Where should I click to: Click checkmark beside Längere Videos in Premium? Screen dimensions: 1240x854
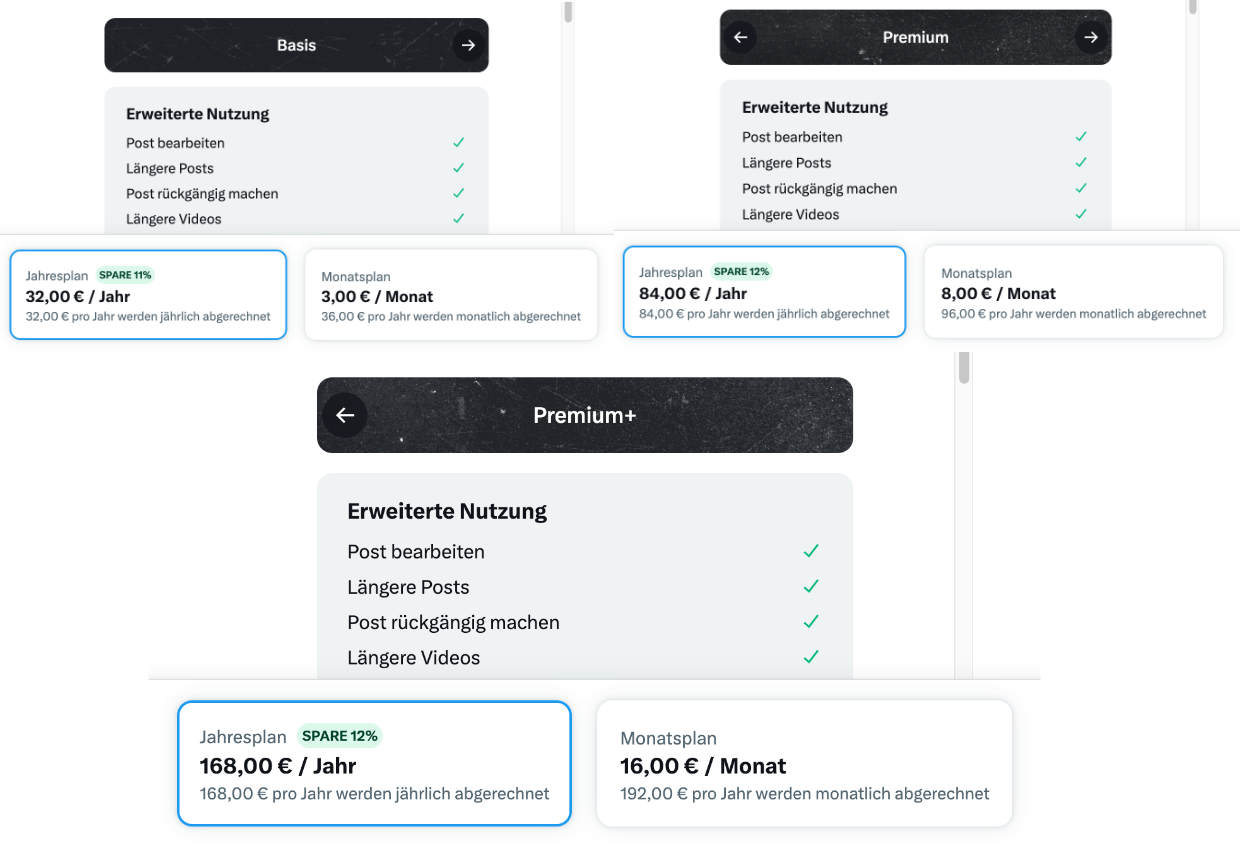tap(1081, 214)
